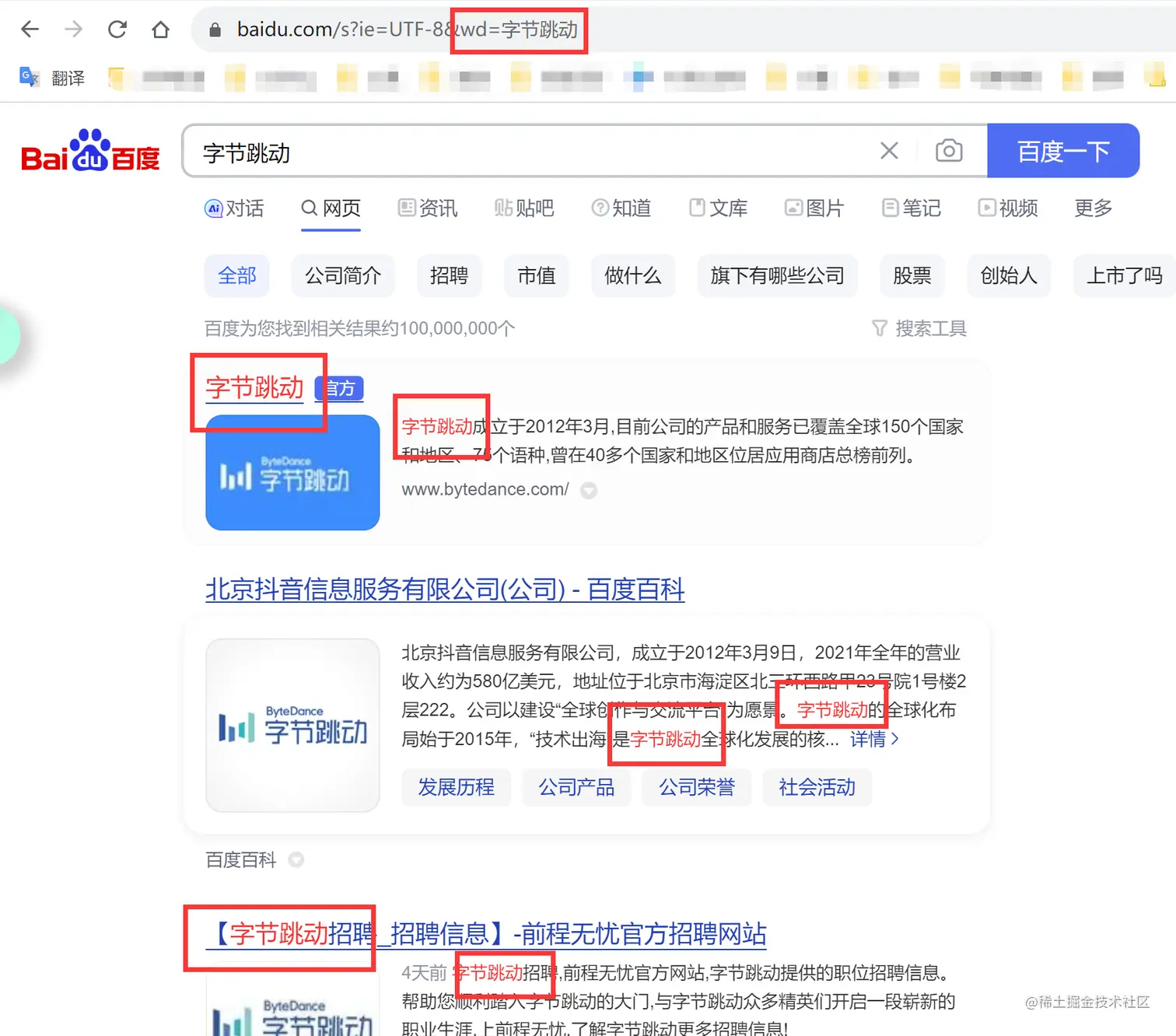Viewport: 1176px width, 1036px height.
Task: Open the 贴吧 tab
Action: [x=524, y=208]
